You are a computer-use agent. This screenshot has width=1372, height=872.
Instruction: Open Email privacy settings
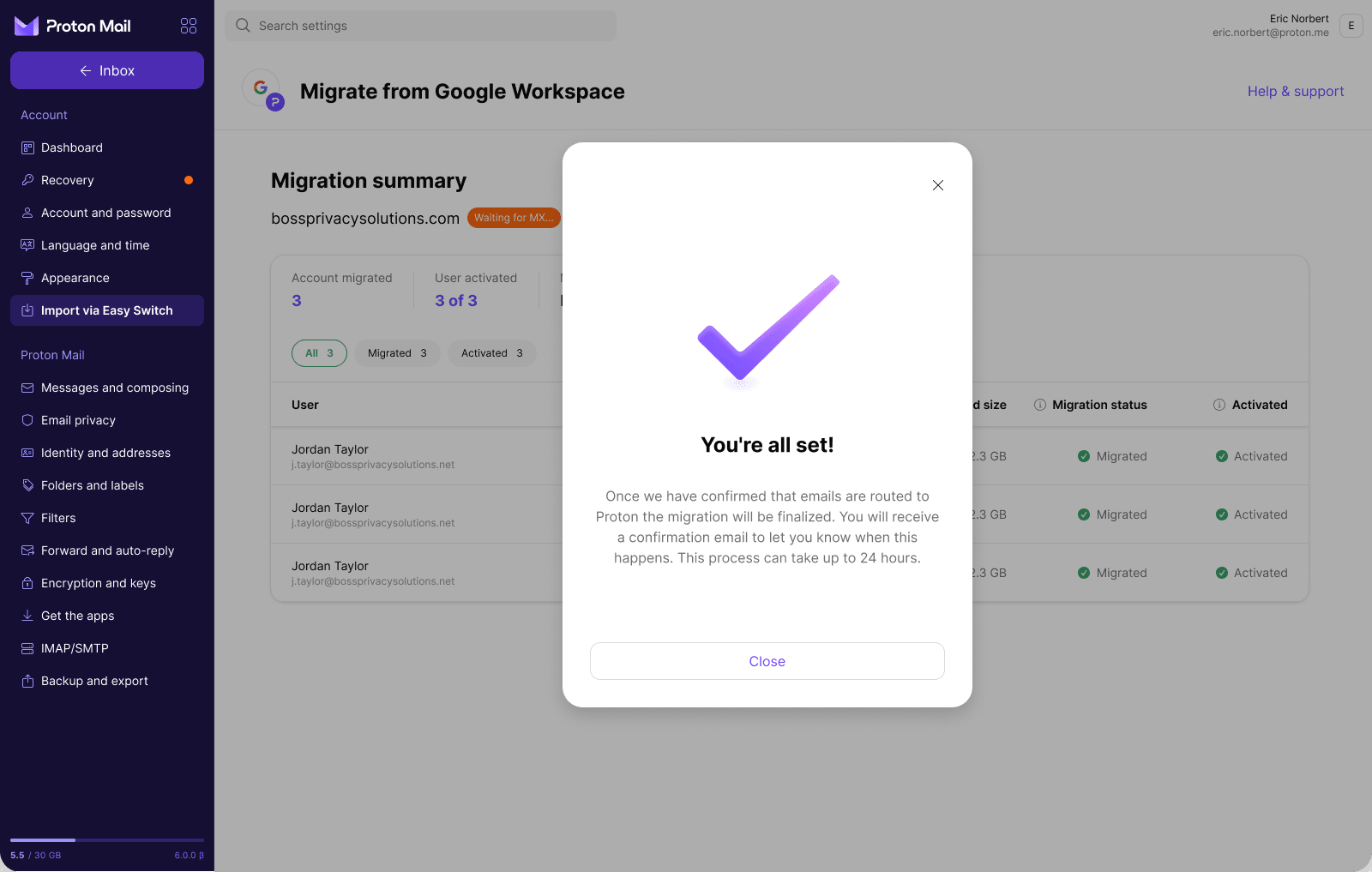pyautogui.click(x=107, y=420)
